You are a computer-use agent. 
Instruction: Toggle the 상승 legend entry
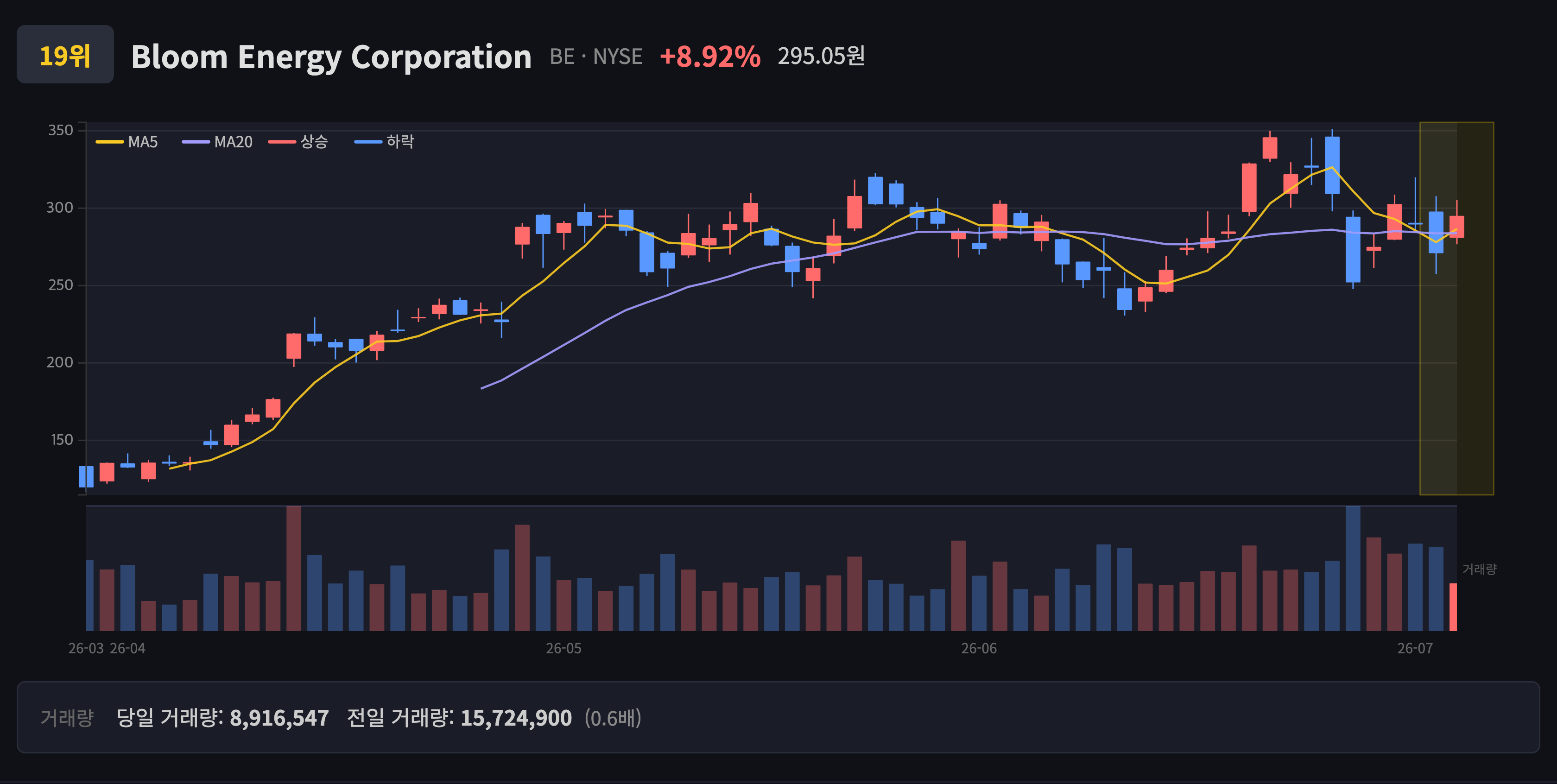click(298, 142)
